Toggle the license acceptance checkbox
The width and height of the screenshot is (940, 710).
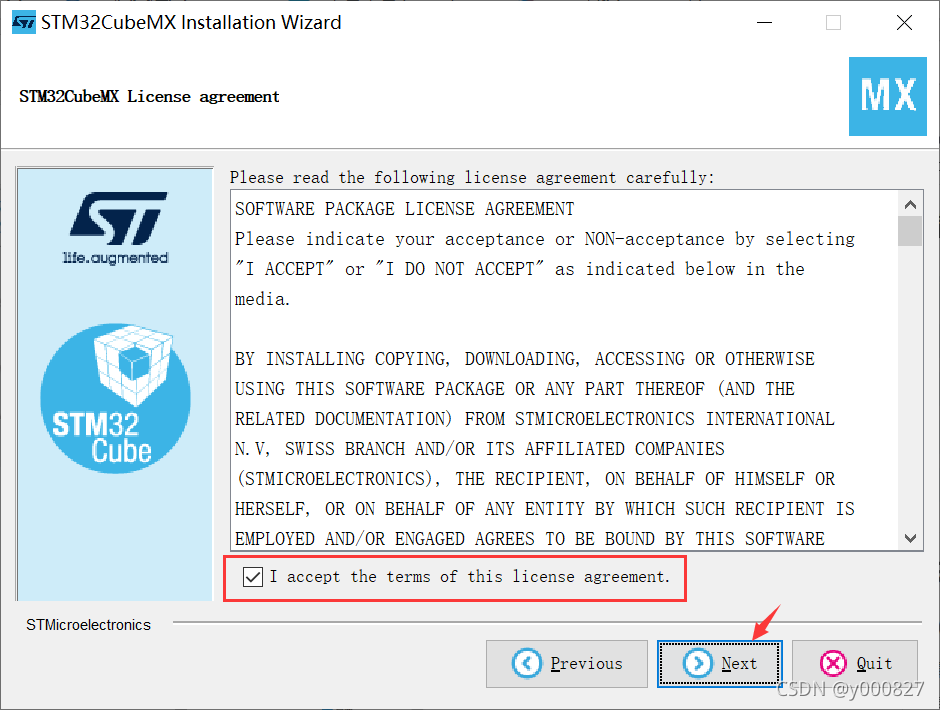(x=252, y=577)
